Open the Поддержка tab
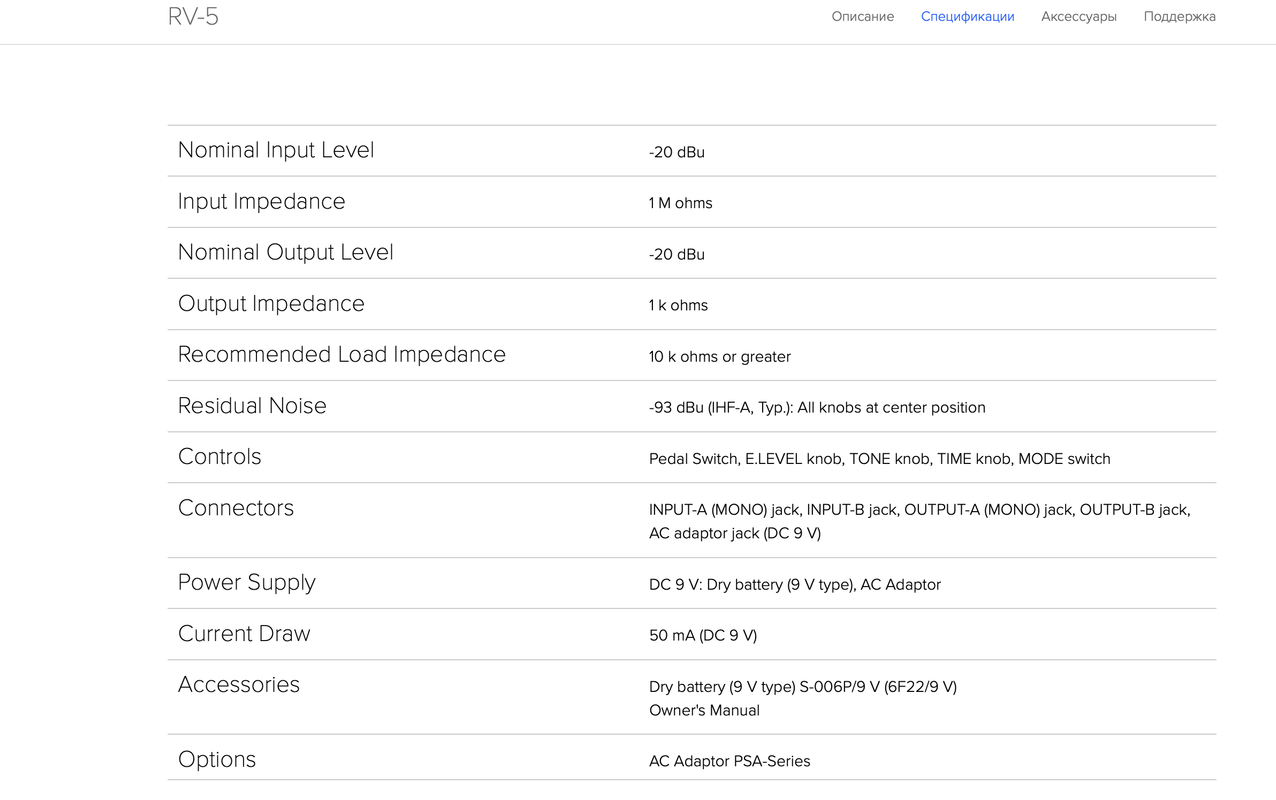1276x800 pixels. pyautogui.click(x=1179, y=16)
